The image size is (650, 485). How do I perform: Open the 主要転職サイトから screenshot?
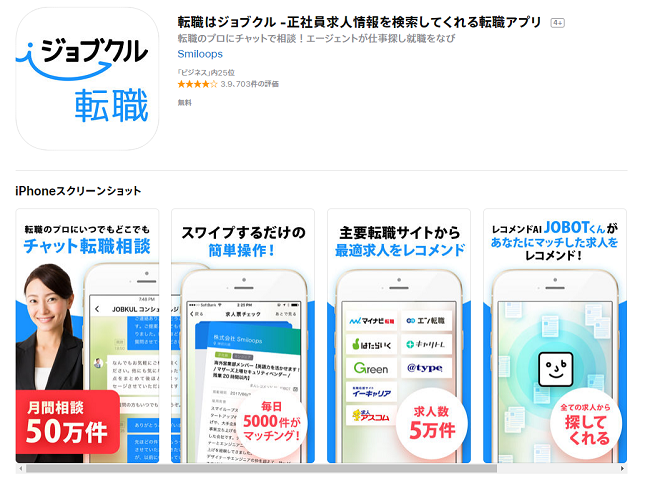(399, 336)
